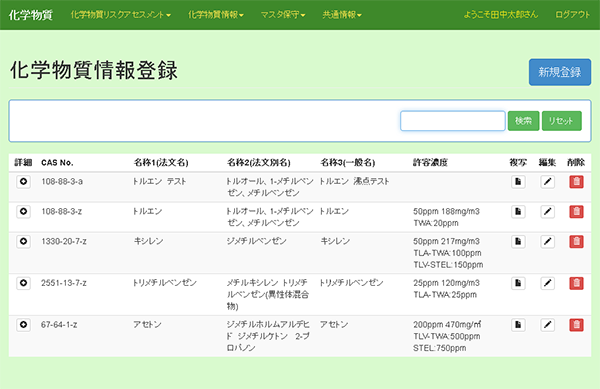The width and height of the screenshot is (600, 389).
Task: Delete the 2551-13-7-z record
Action: pyautogui.click(x=577, y=283)
